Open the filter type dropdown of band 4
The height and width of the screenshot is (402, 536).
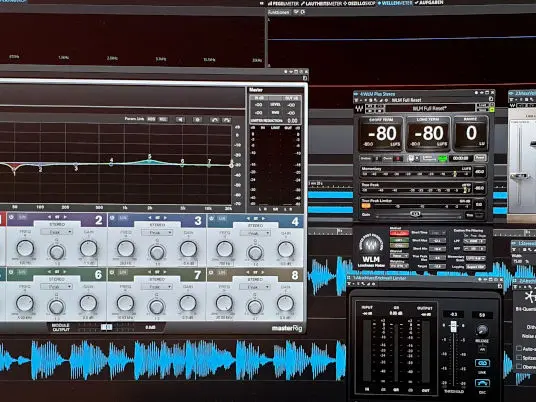pyautogui.click(x=254, y=233)
